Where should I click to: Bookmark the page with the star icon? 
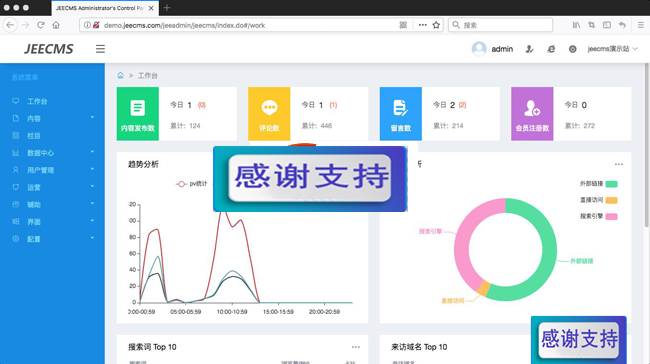pyautogui.click(x=436, y=25)
